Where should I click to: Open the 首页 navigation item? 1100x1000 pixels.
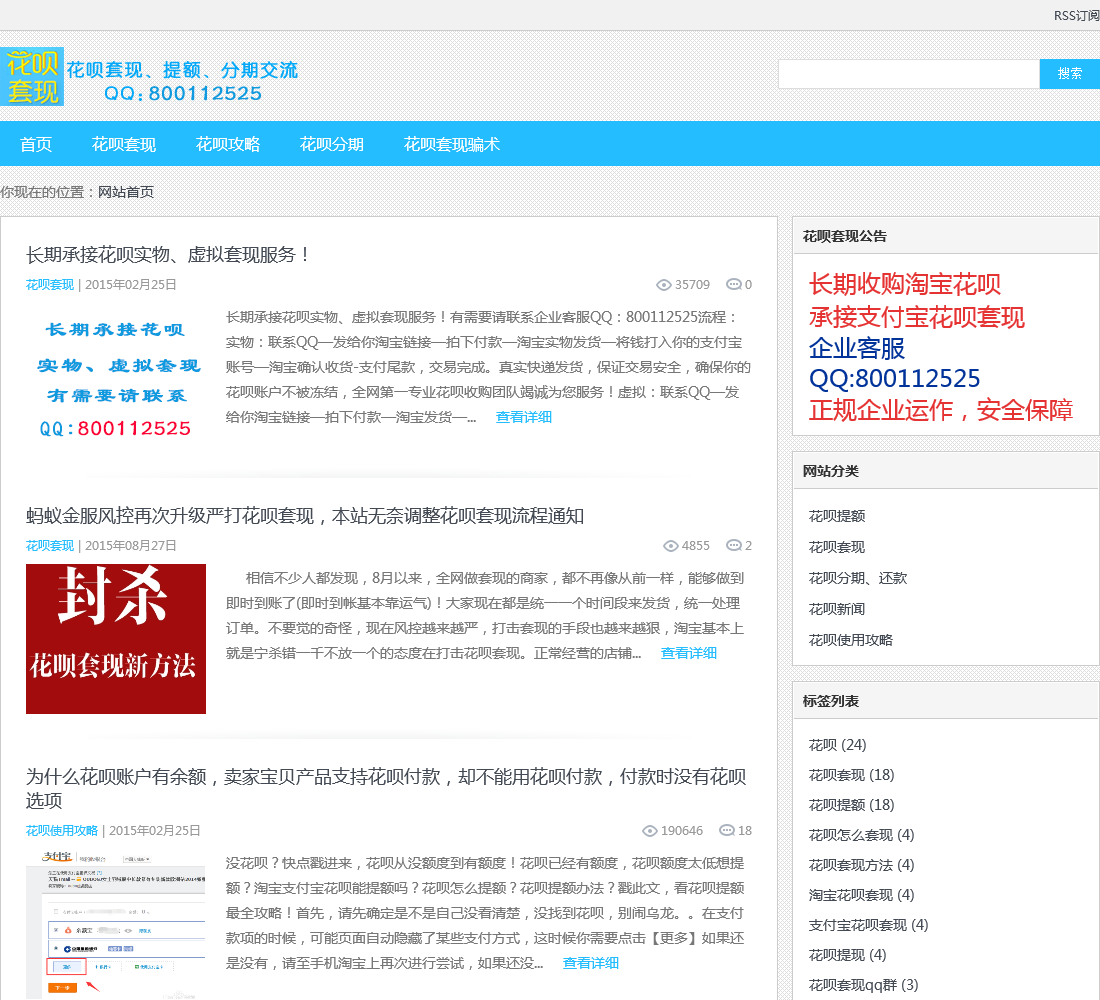36,144
